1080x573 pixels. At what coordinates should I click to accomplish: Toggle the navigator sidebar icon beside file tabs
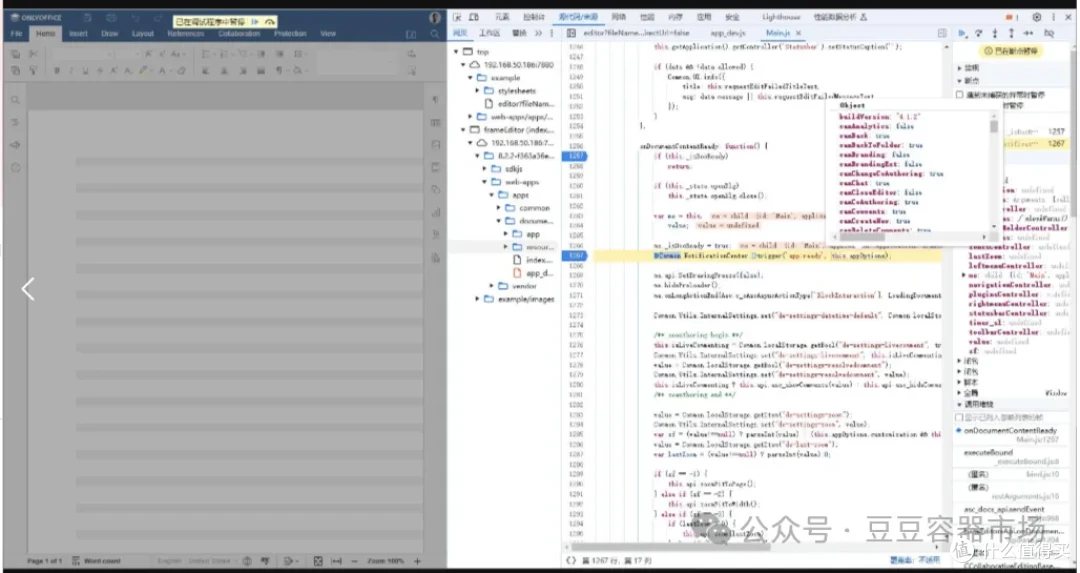pos(571,33)
